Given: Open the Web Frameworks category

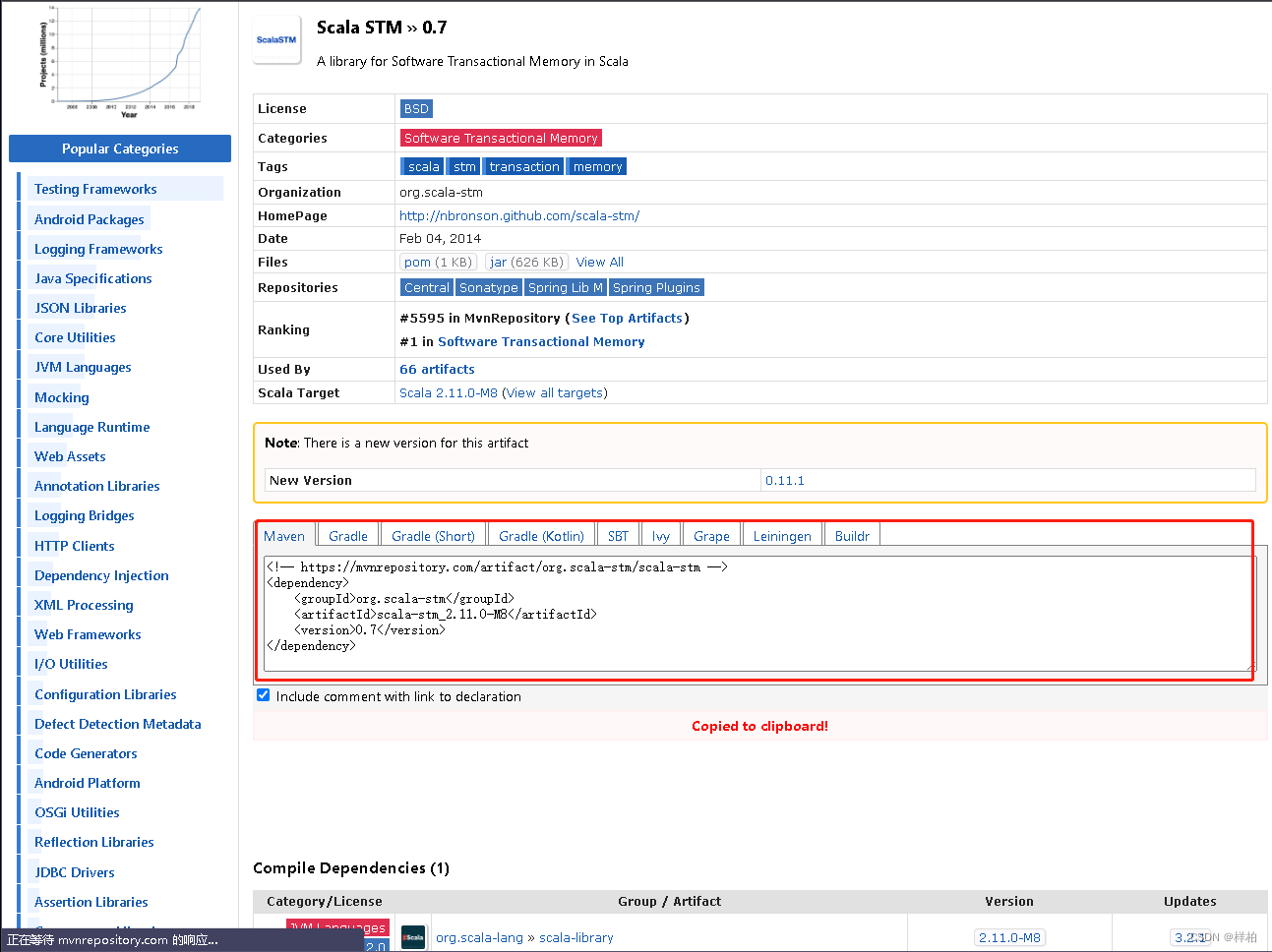Looking at the screenshot, I should pyautogui.click(x=88, y=635).
